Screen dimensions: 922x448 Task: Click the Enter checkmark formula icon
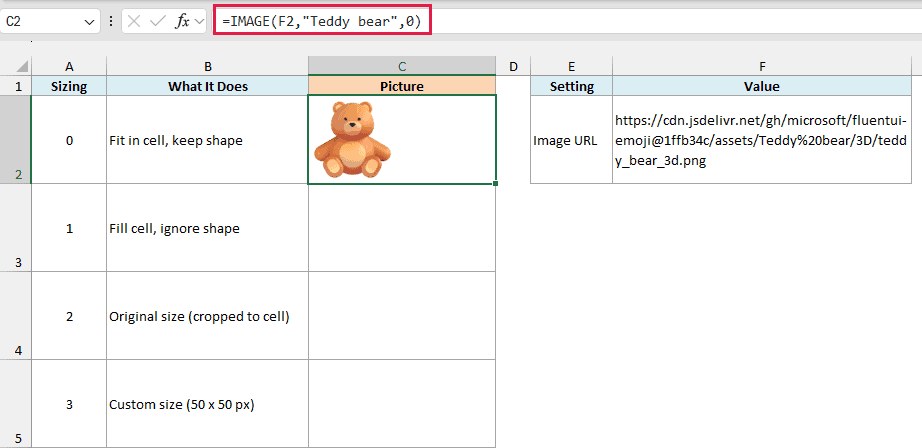click(157, 22)
